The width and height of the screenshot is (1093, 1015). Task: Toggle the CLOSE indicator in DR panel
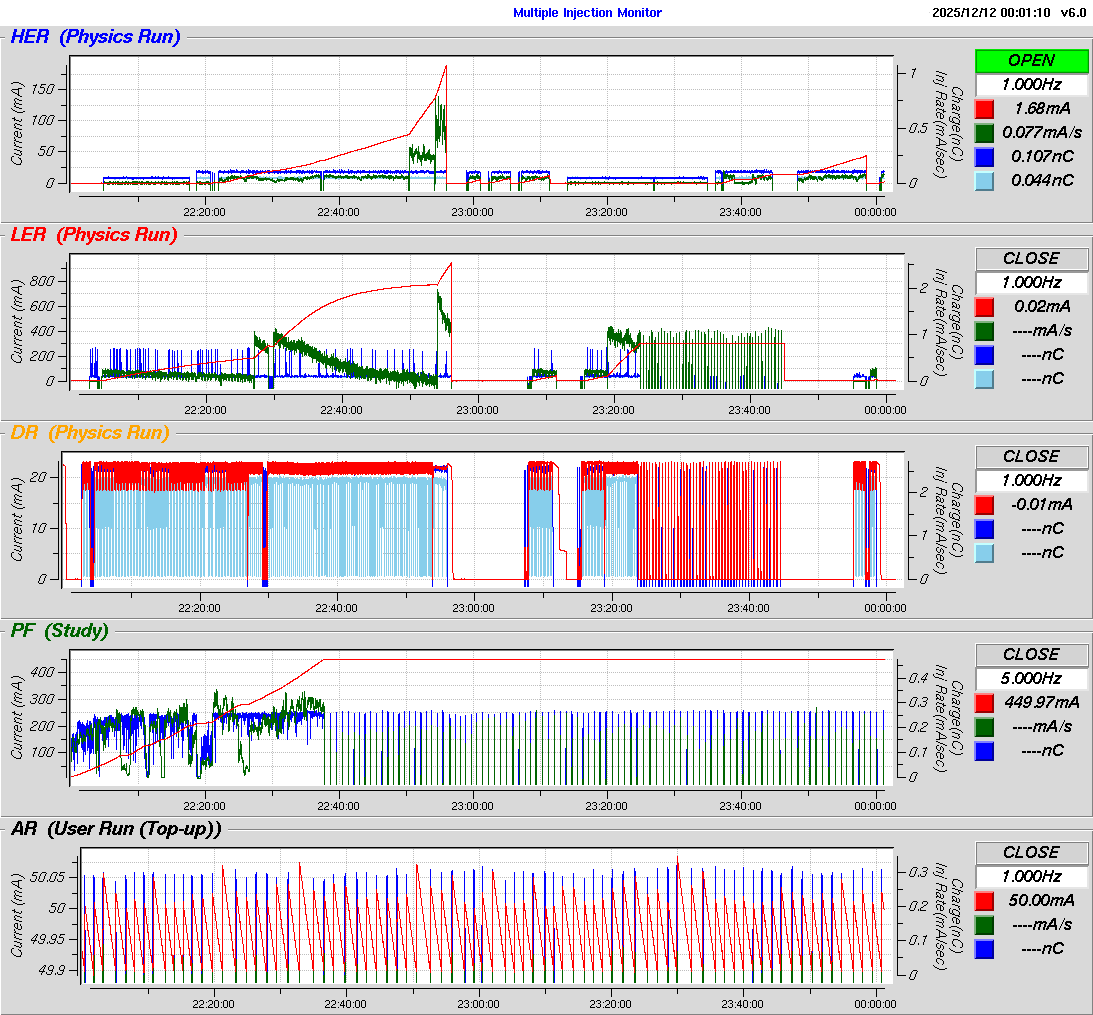1031,456
